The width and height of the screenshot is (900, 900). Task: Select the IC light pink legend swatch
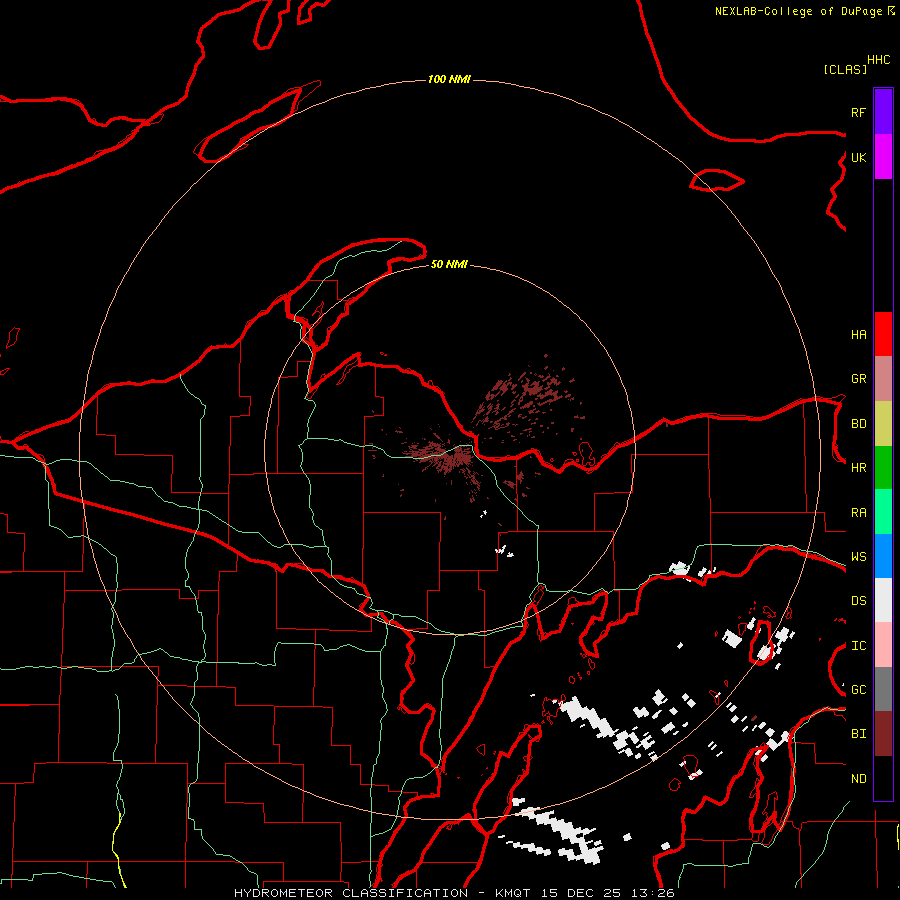coord(883,645)
